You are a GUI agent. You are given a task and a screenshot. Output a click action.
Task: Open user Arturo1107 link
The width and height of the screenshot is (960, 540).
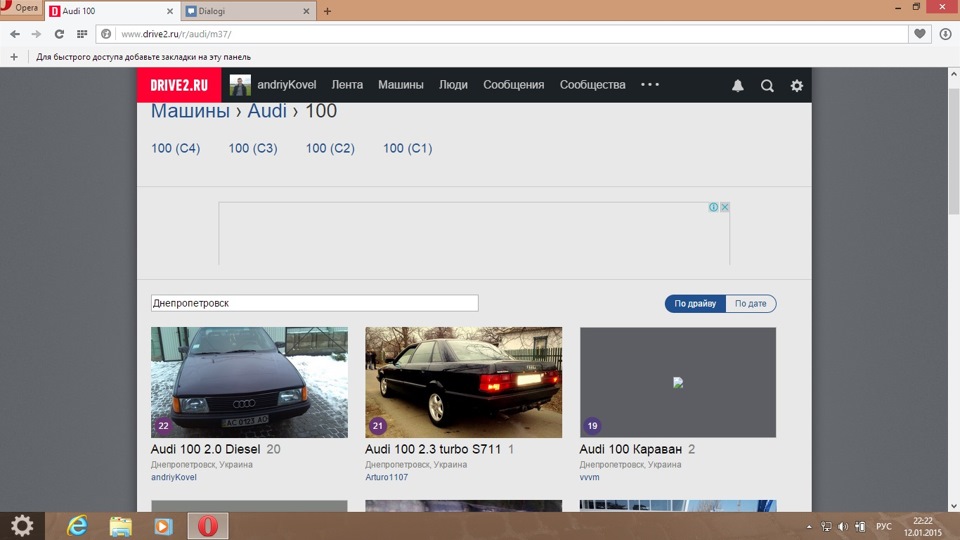point(386,478)
